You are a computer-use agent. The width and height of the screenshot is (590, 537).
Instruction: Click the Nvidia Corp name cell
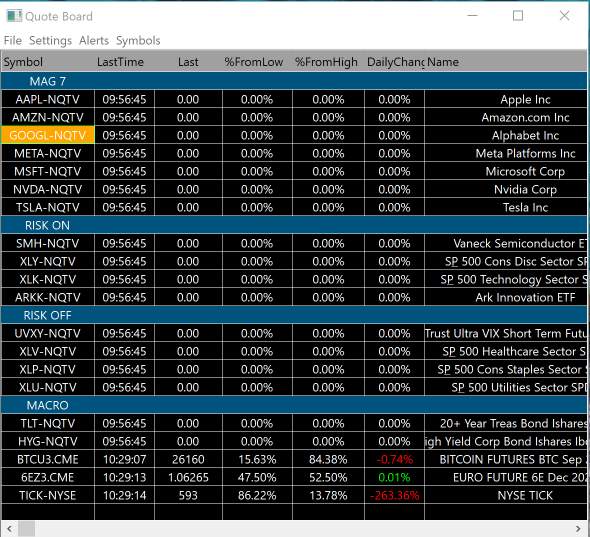pyautogui.click(x=506, y=189)
